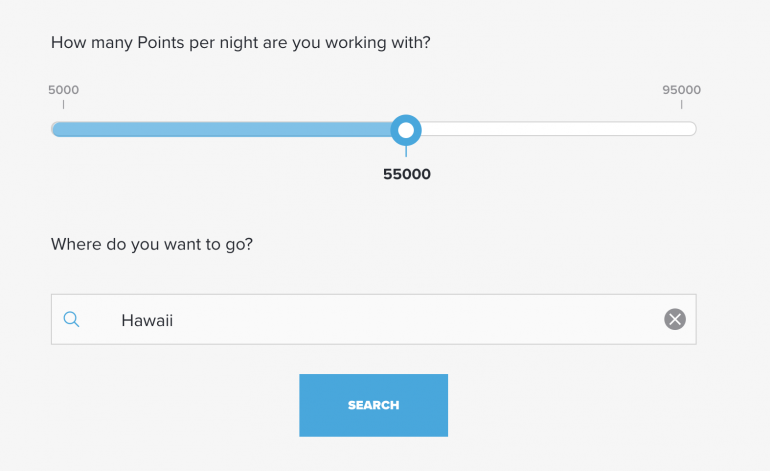This screenshot has height=471, width=770.
Task: Click the circular slider handle at 55000
Action: pos(405,129)
